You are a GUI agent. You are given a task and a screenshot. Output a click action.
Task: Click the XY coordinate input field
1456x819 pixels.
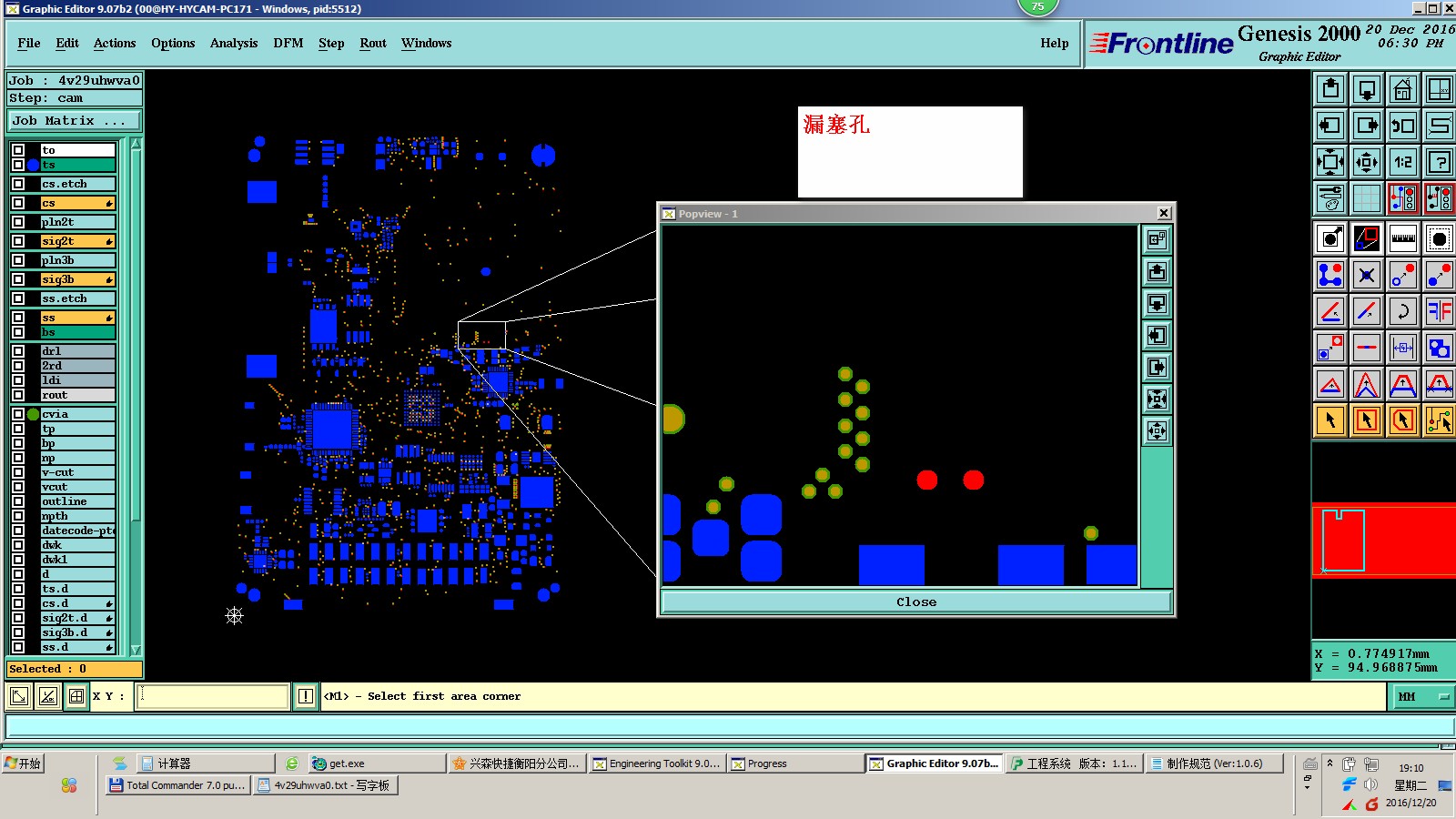click(213, 696)
